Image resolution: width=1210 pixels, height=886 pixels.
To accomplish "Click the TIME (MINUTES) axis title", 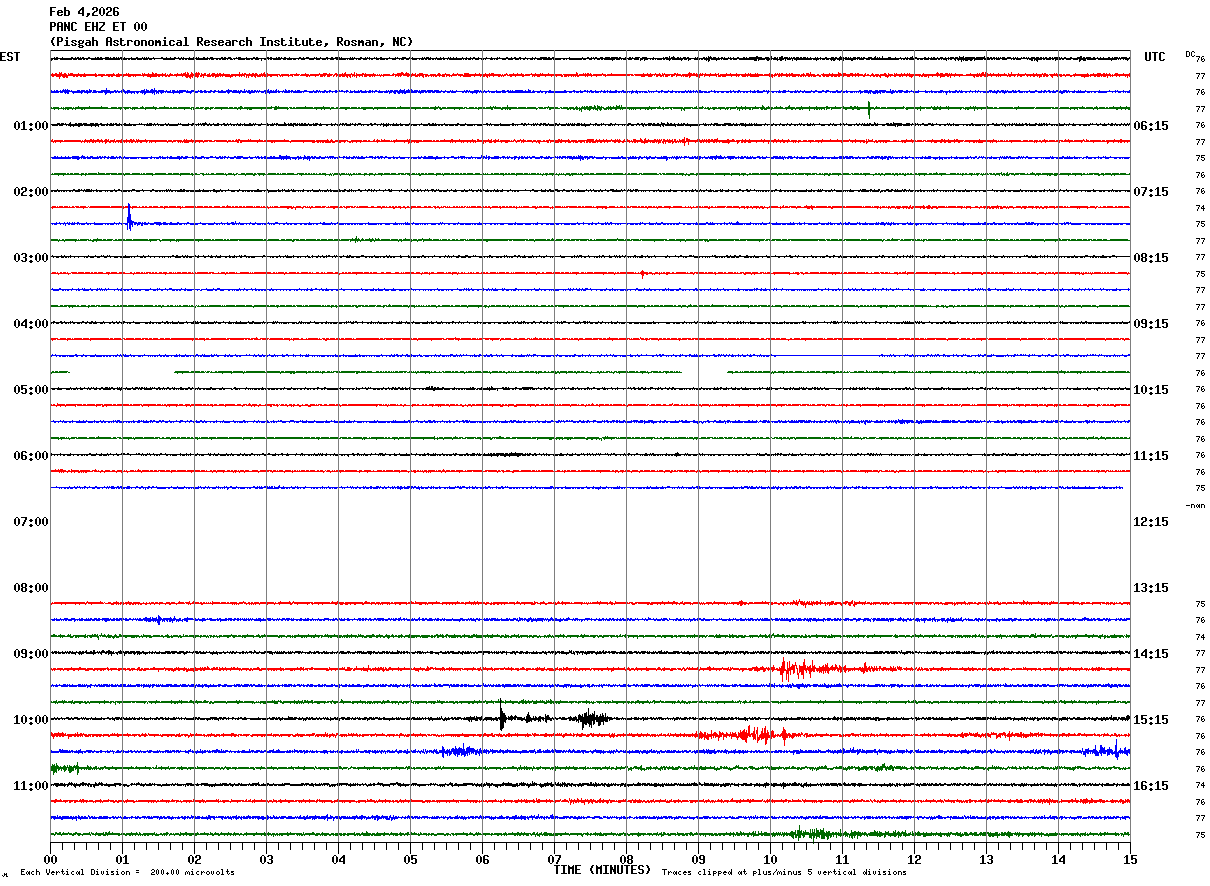I will point(602,870).
